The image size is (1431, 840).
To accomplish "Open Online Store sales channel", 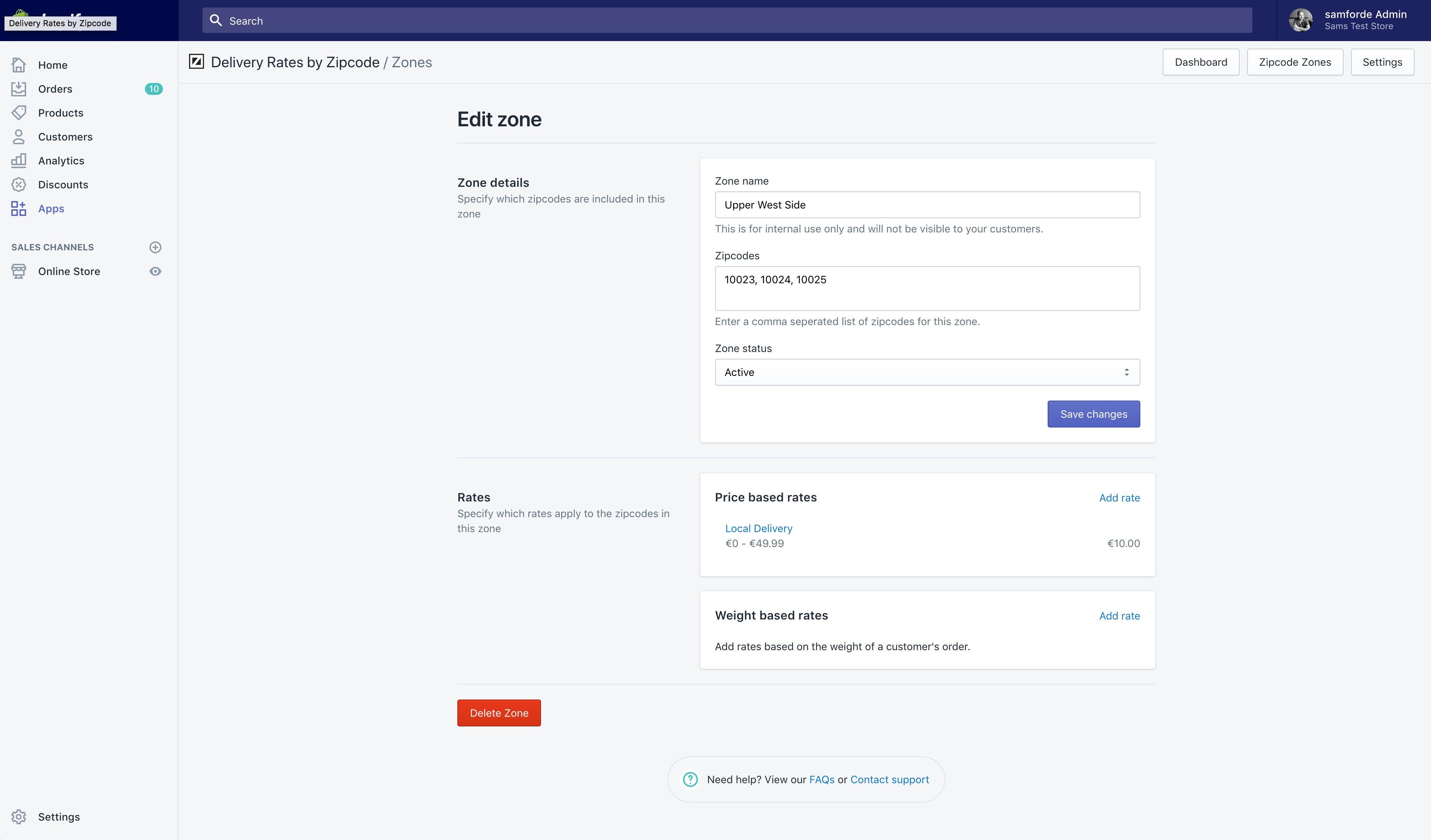I will (x=69, y=271).
